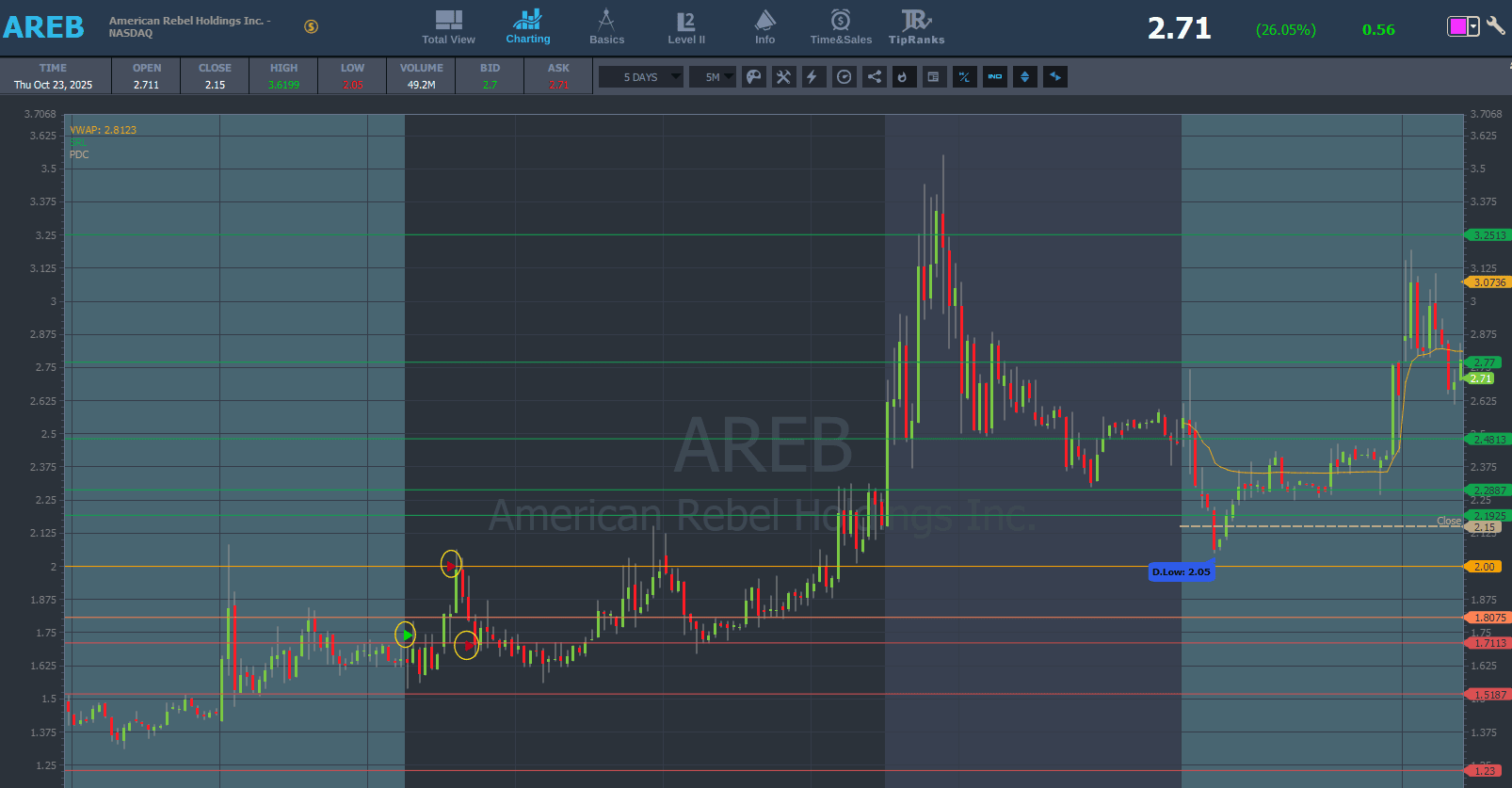1512x788 pixels.
Task: Click the last price 2.71
Action: tap(1179, 28)
